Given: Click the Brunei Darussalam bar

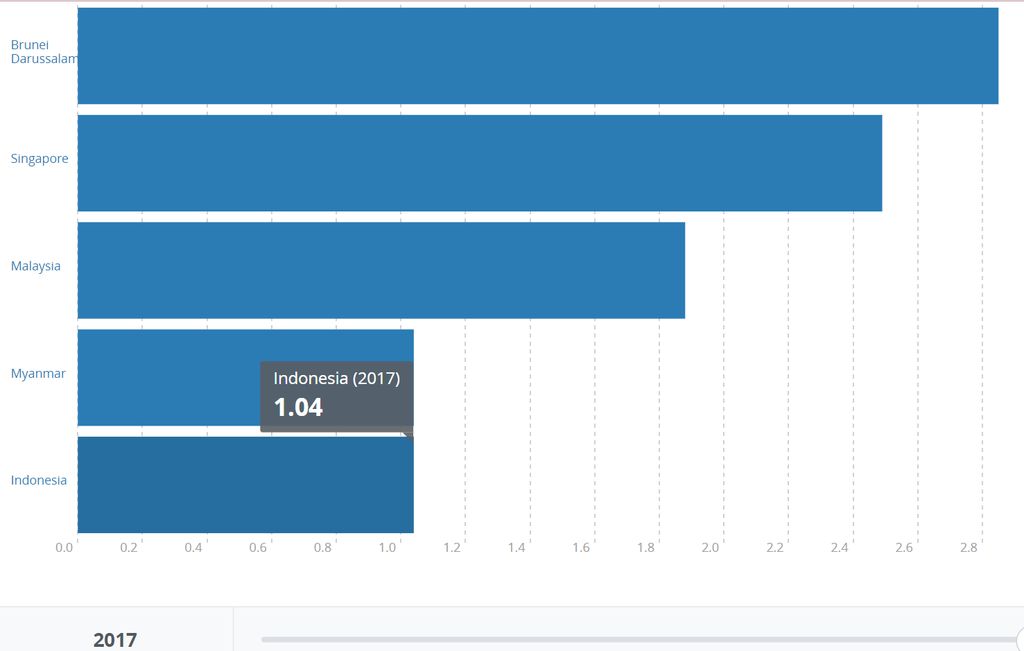Looking at the screenshot, I should coord(537,56).
